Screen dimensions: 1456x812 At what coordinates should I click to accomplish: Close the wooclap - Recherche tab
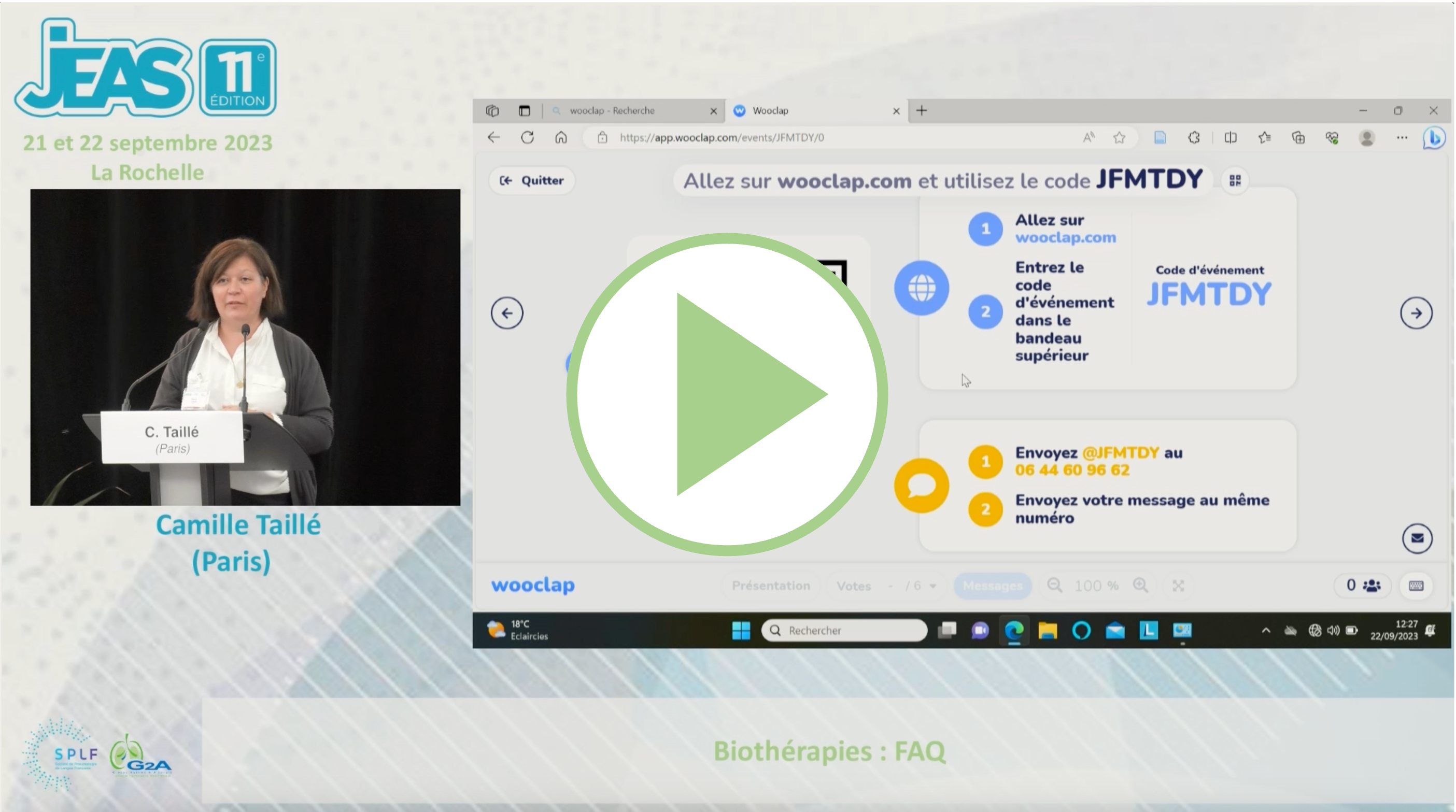coord(713,111)
